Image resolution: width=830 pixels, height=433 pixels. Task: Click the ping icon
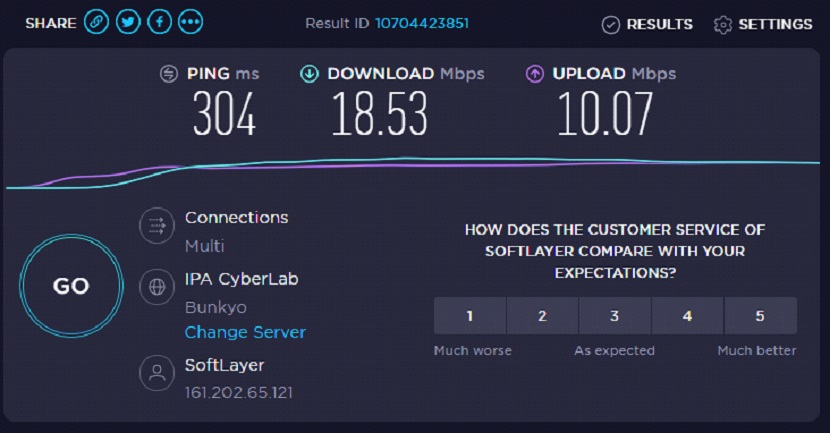170,74
